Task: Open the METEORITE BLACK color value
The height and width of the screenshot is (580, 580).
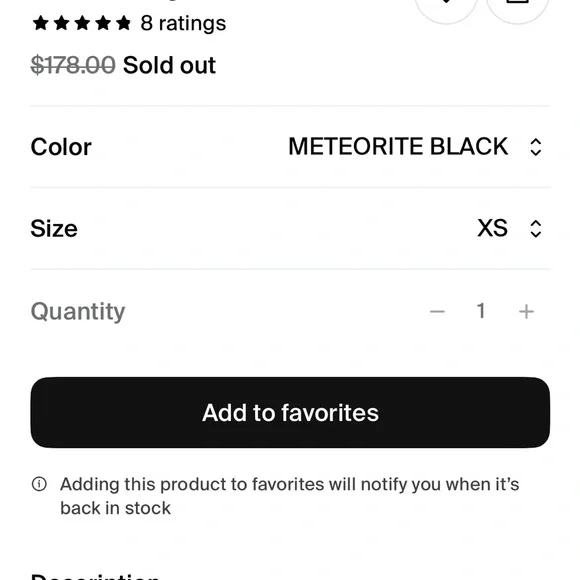Action: point(398,146)
